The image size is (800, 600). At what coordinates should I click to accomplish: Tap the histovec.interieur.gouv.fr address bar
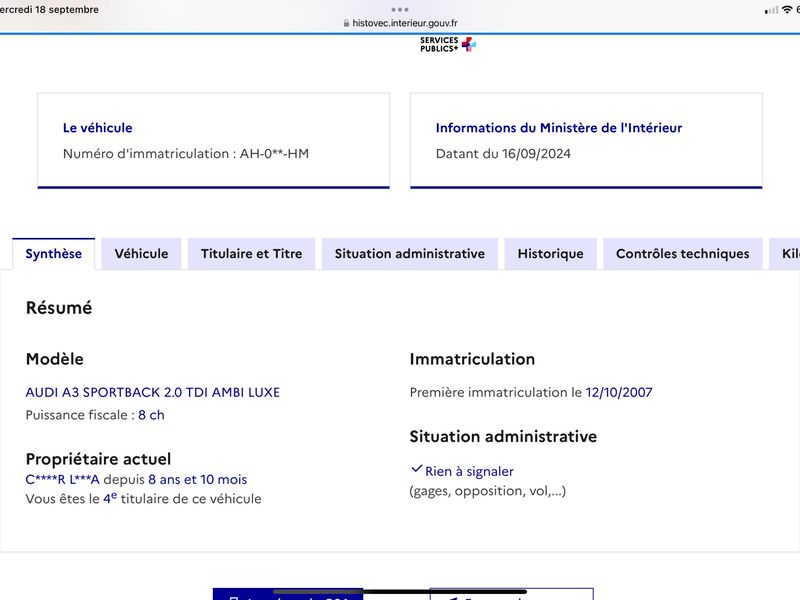tap(401, 23)
